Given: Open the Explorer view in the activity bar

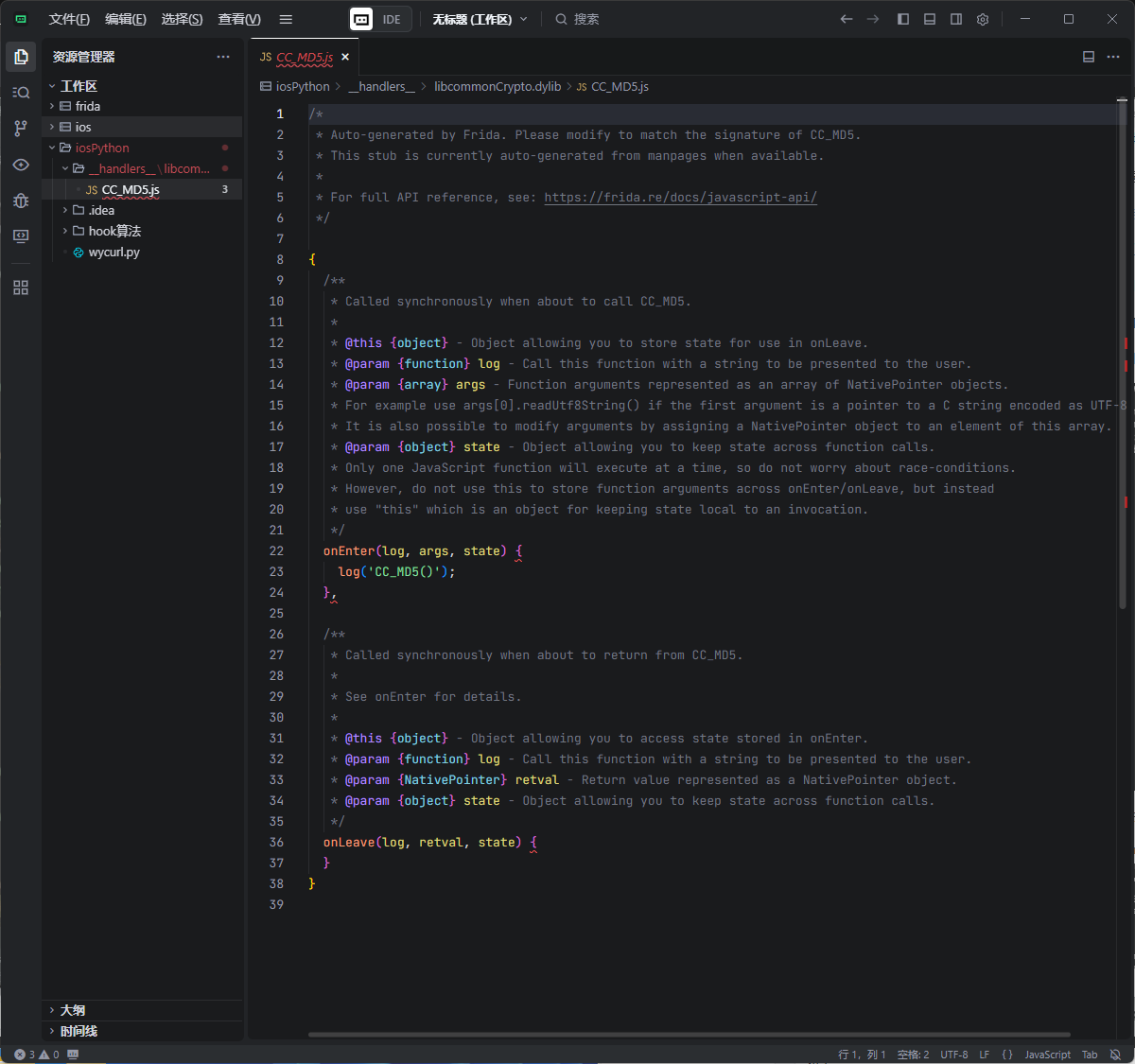Looking at the screenshot, I should tap(21, 57).
